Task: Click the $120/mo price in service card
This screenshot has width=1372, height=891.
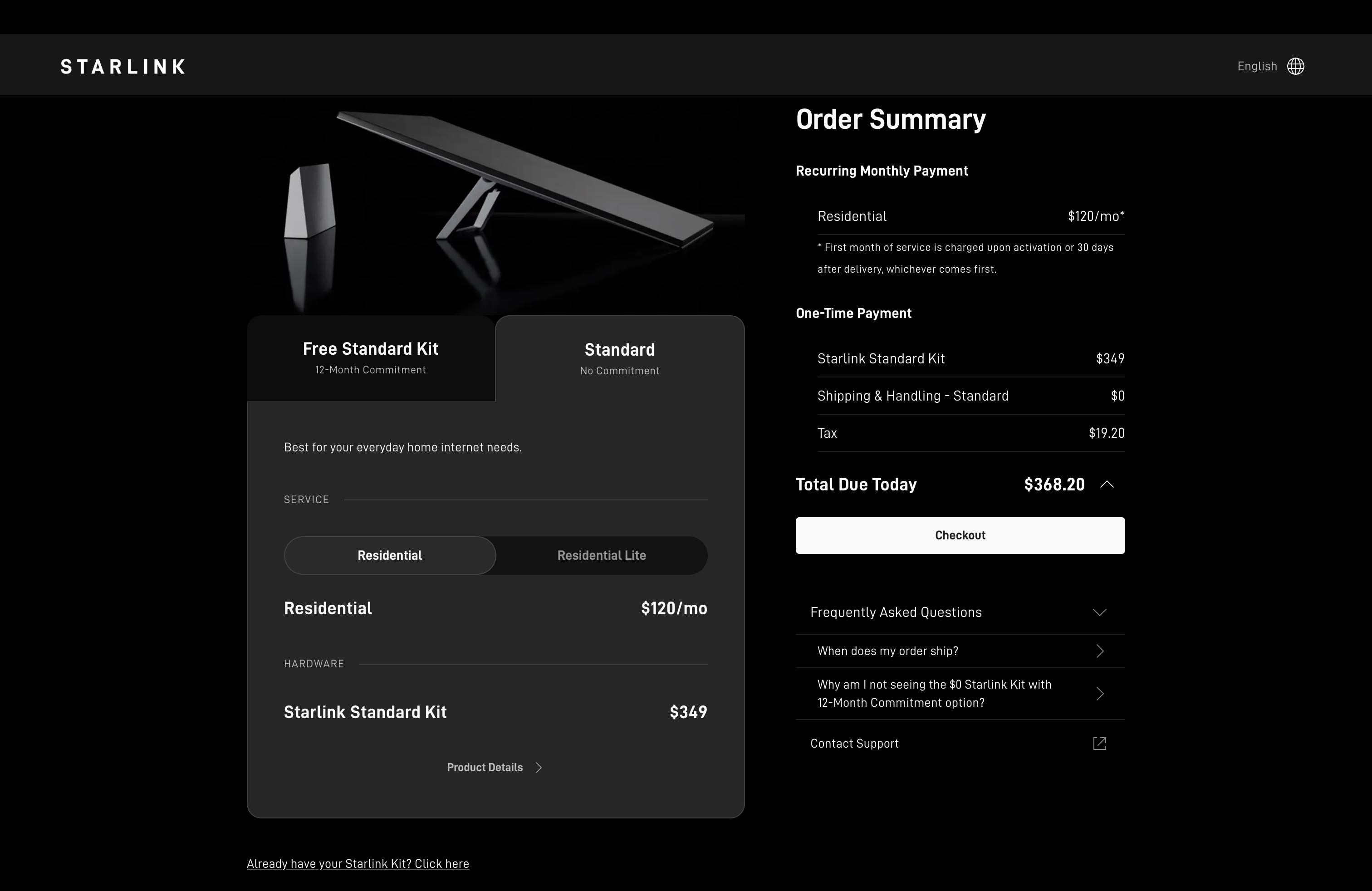Action: pos(674,608)
